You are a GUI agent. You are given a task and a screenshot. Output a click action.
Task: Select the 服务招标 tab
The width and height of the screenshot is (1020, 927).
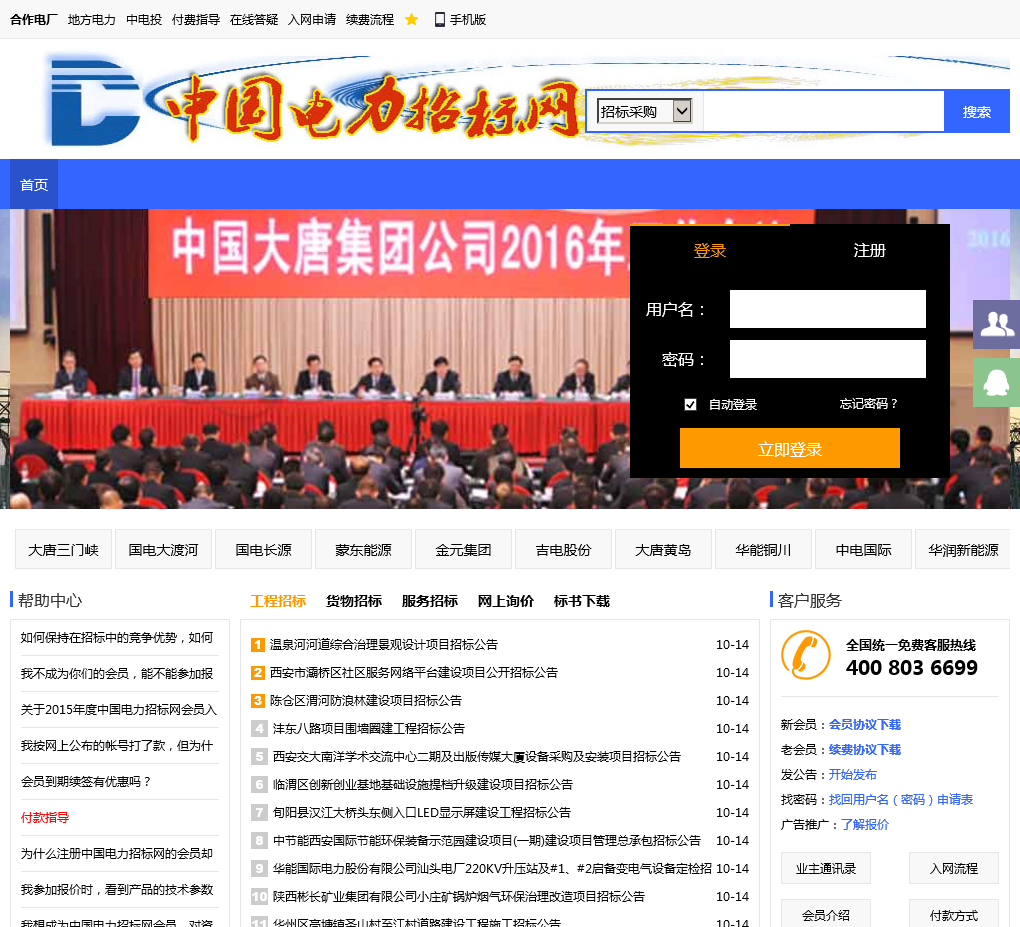tap(429, 600)
